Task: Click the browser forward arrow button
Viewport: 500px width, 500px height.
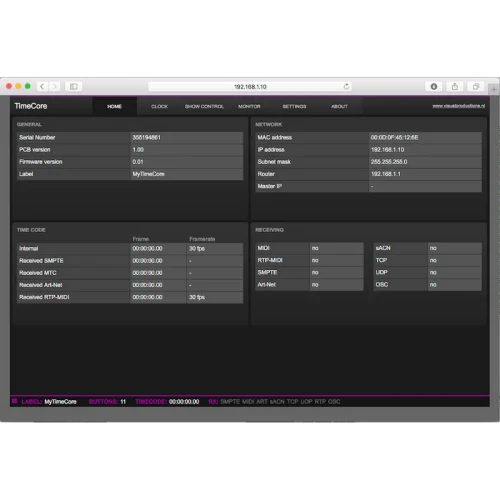Action: [55, 87]
